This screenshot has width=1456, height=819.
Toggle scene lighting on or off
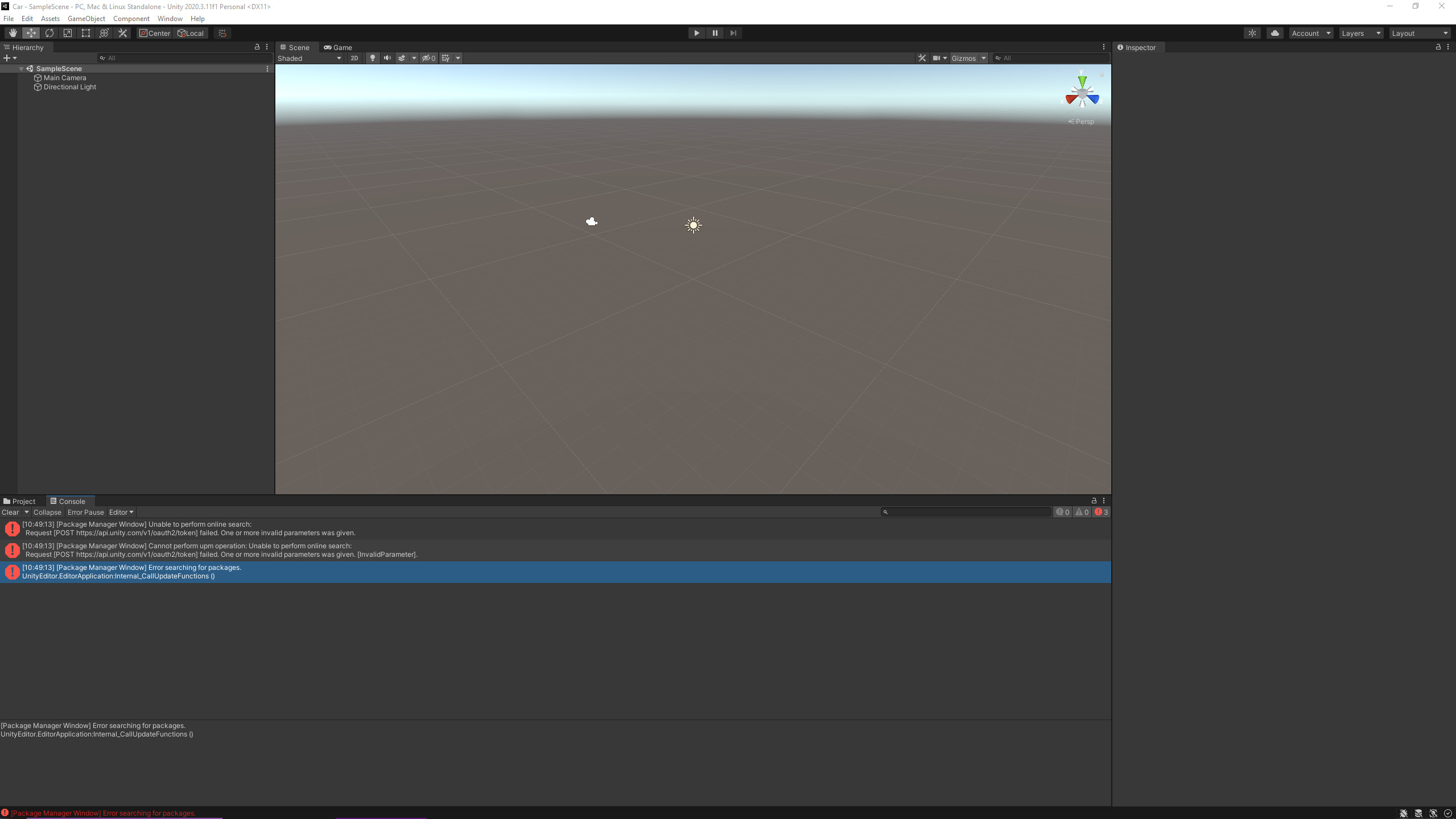tap(372, 58)
